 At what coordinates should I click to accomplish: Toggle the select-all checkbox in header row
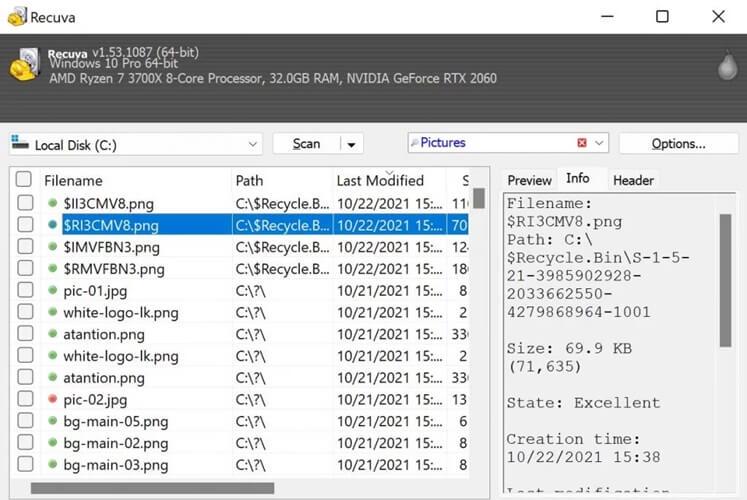point(23,179)
